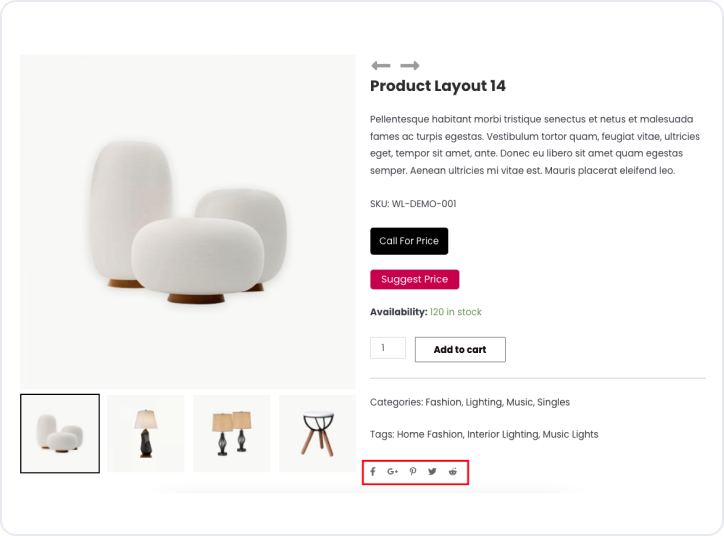Screen dimensions: 724x536
Task: Follow the Music Lights tag link
Action: [x=570, y=434]
